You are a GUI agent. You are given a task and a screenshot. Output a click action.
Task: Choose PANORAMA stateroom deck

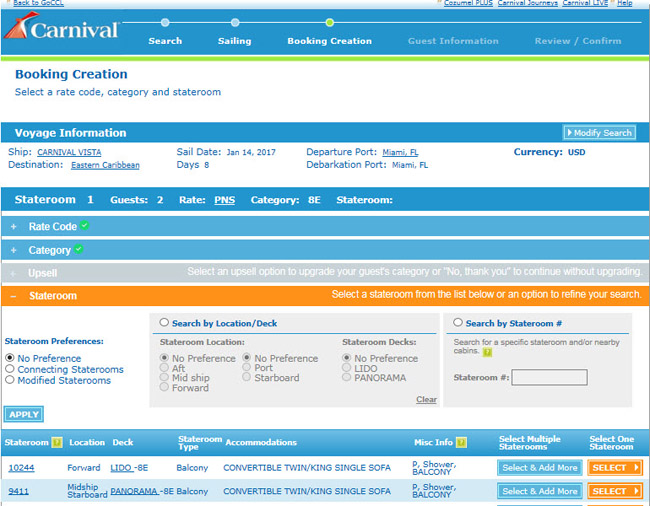click(x=347, y=377)
